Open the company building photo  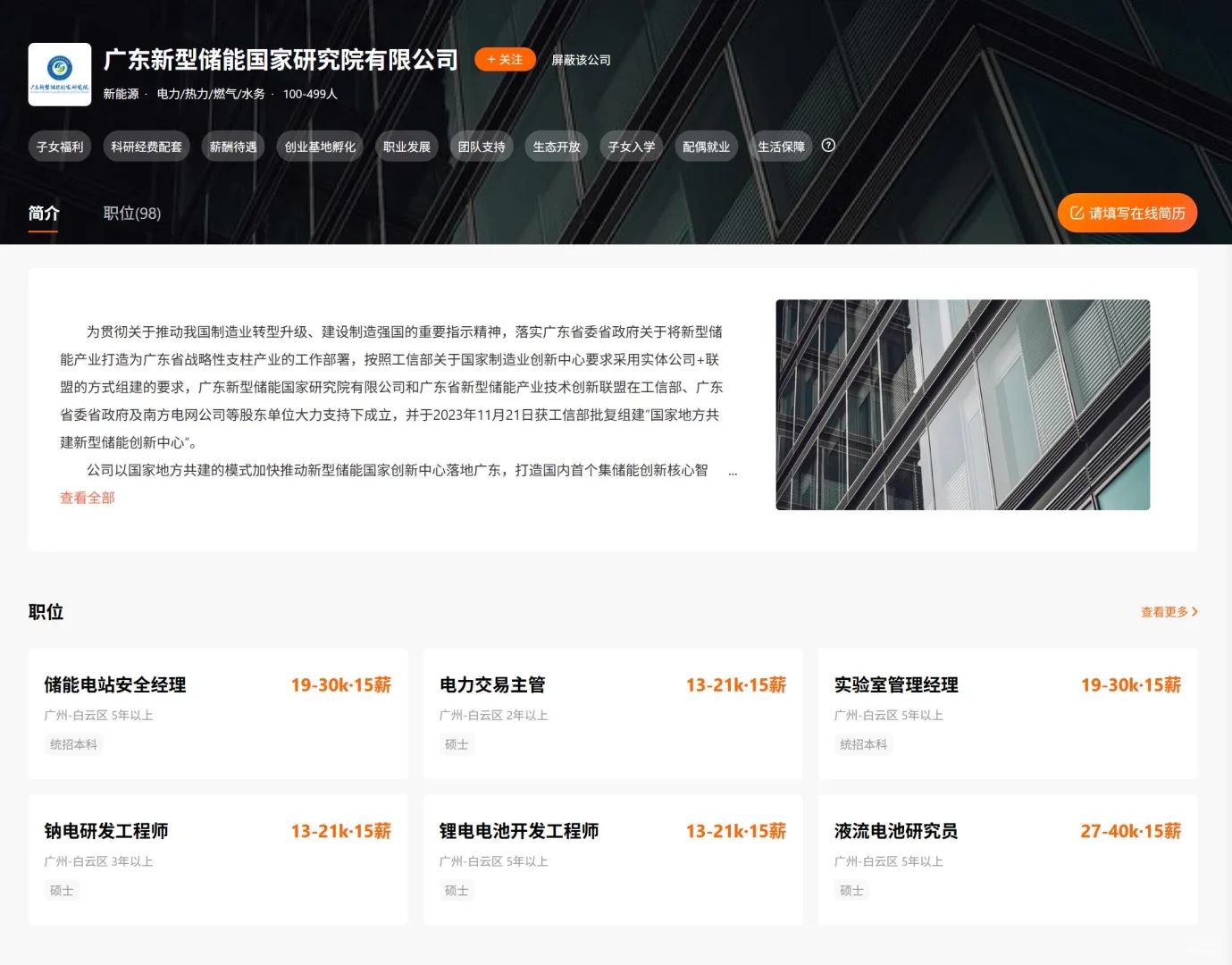click(963, 405)
